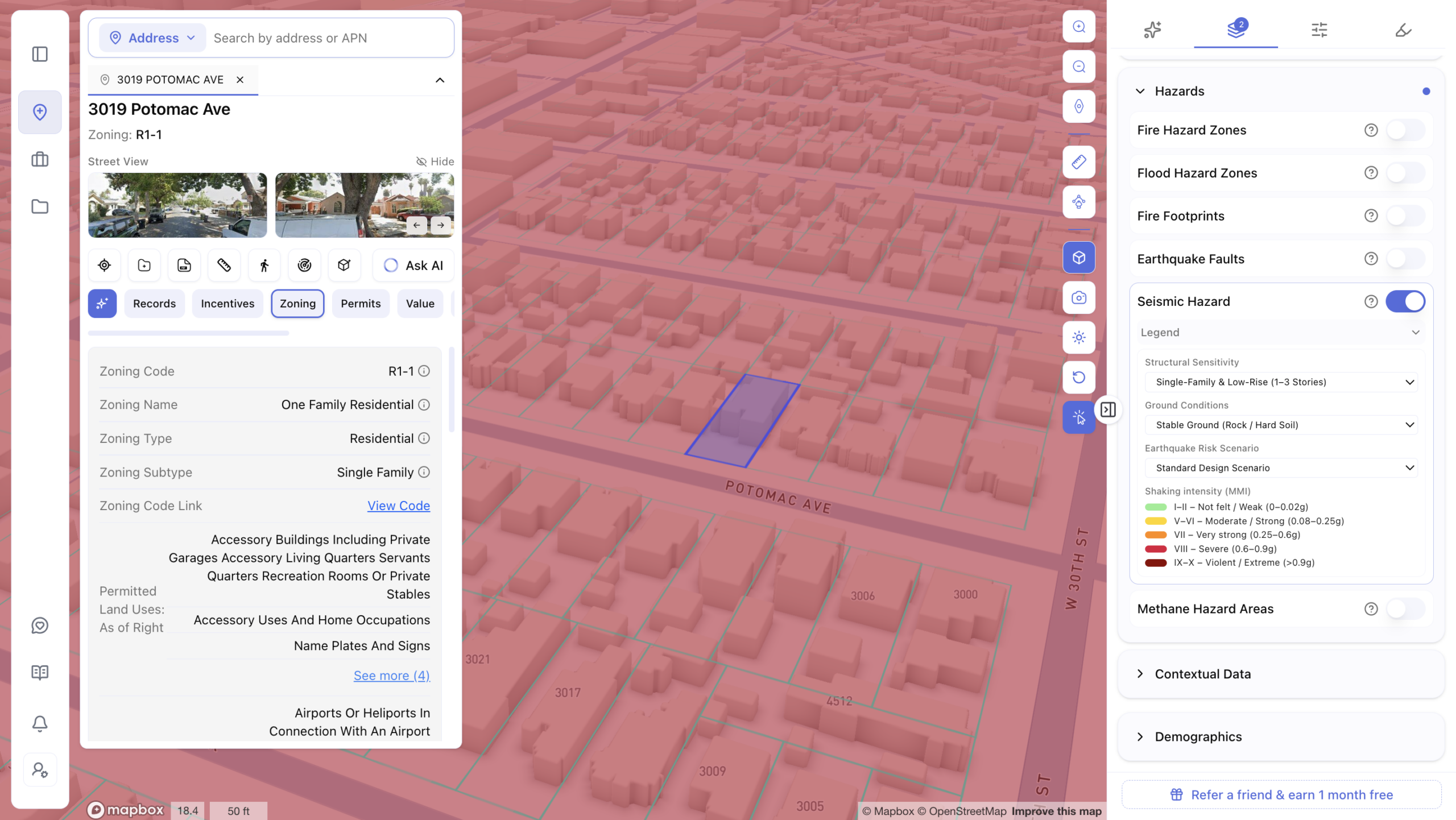Collapse the Seismic Hazard Legend

pyautogui.click(x=1280, y=333)
